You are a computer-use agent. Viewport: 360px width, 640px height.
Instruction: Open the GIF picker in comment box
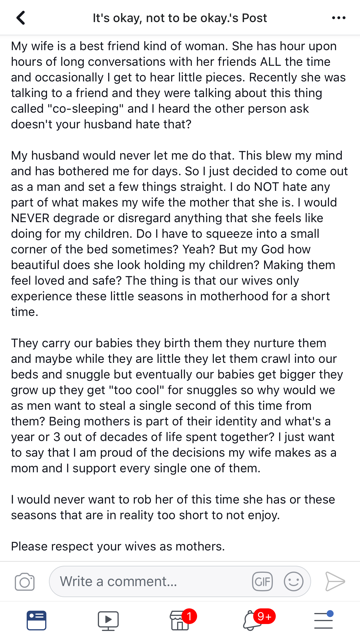(x=262, y=582)
